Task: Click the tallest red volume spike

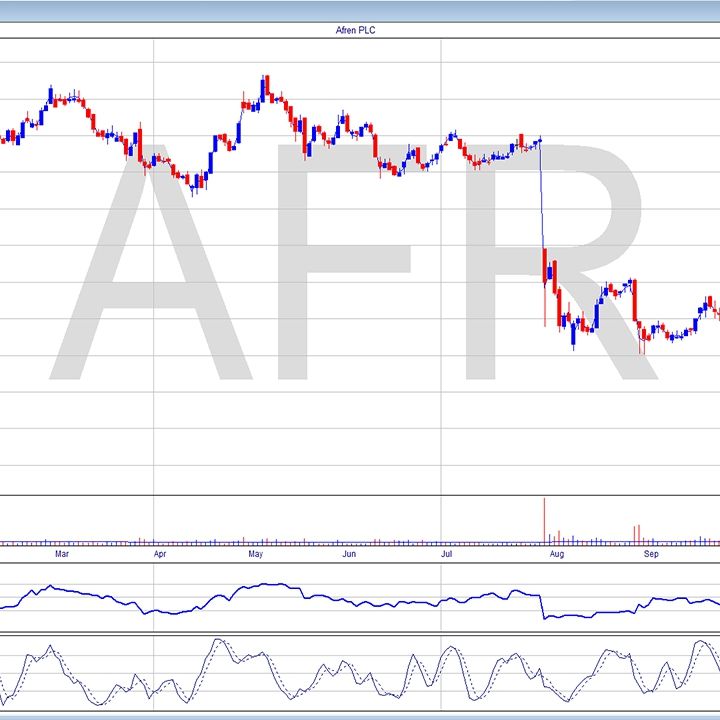Action: click(544, 520)
